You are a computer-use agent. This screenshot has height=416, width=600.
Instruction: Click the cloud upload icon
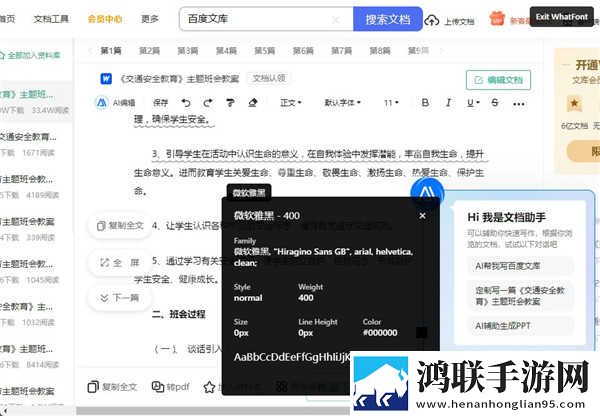tap(432, 20)
